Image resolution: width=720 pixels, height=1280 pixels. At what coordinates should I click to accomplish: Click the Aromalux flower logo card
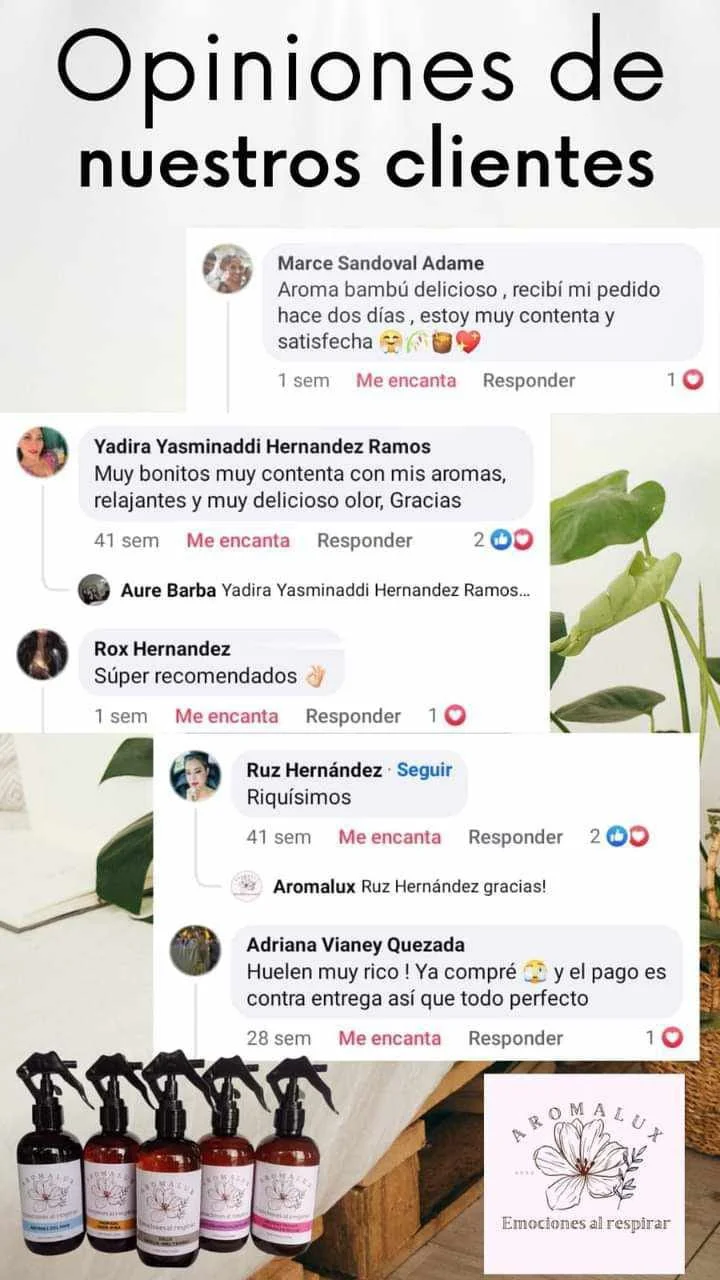[584, 1173]
